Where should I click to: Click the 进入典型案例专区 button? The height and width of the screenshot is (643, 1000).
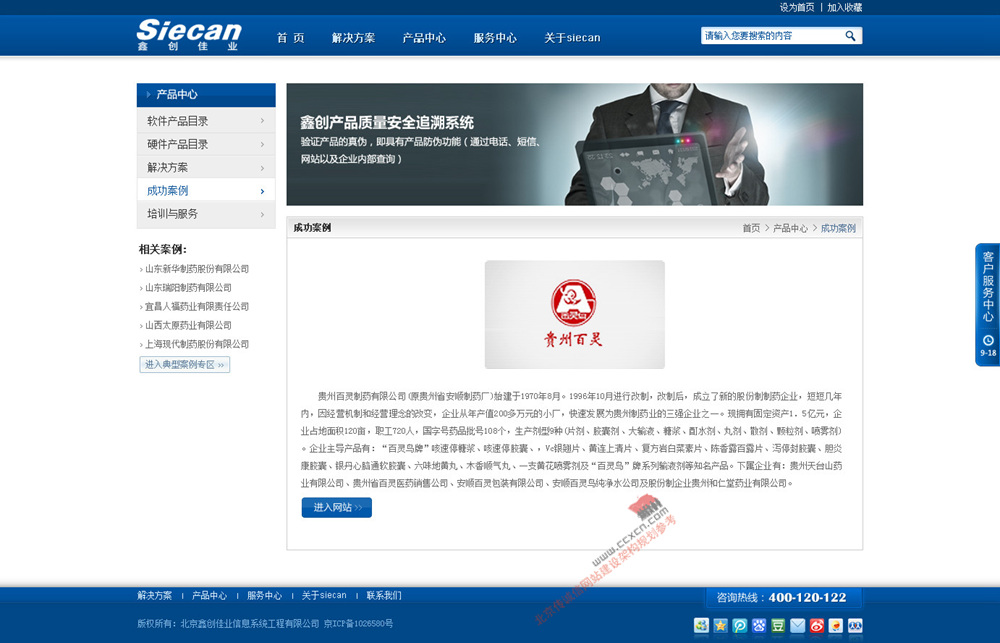pos(184,364)
